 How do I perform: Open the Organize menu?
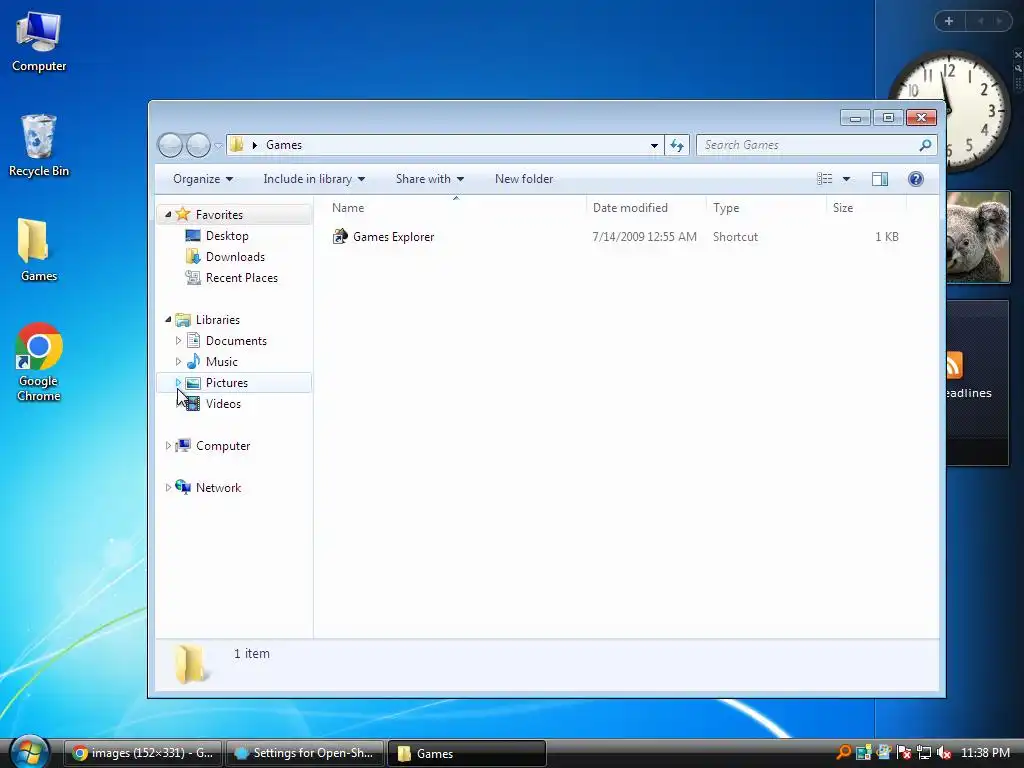pyautogui.click(x=202, y=179)
